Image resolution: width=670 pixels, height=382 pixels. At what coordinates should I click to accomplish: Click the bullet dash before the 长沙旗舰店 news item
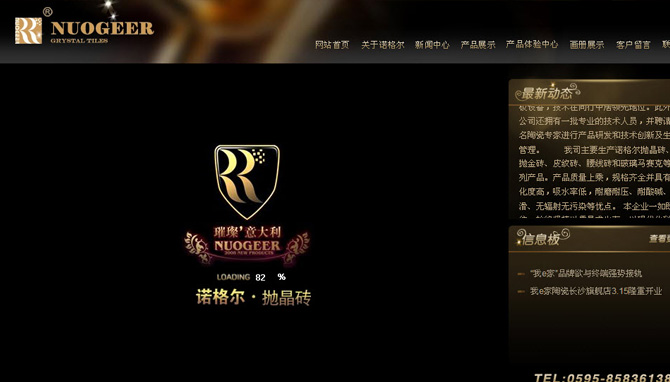[521, 292]
